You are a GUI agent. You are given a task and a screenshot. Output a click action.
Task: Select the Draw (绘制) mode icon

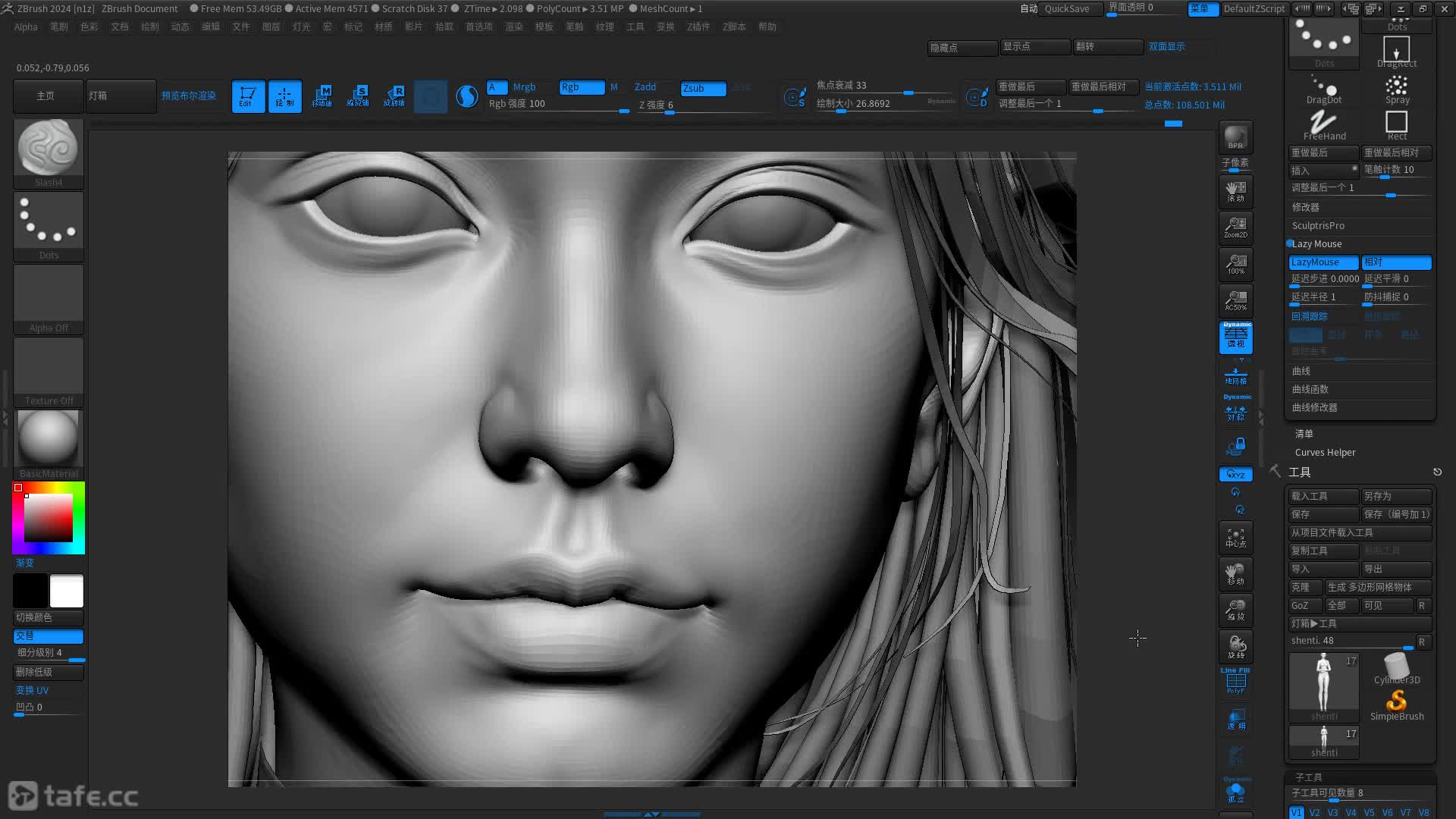point(284,96)
